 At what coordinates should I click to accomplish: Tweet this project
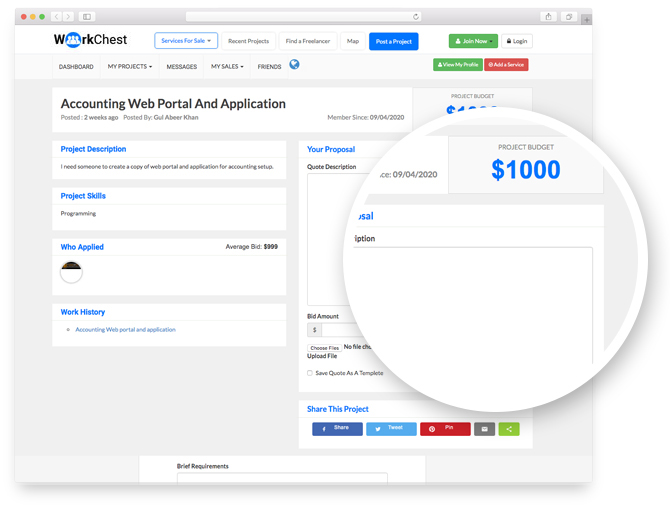tap(391, 429)
